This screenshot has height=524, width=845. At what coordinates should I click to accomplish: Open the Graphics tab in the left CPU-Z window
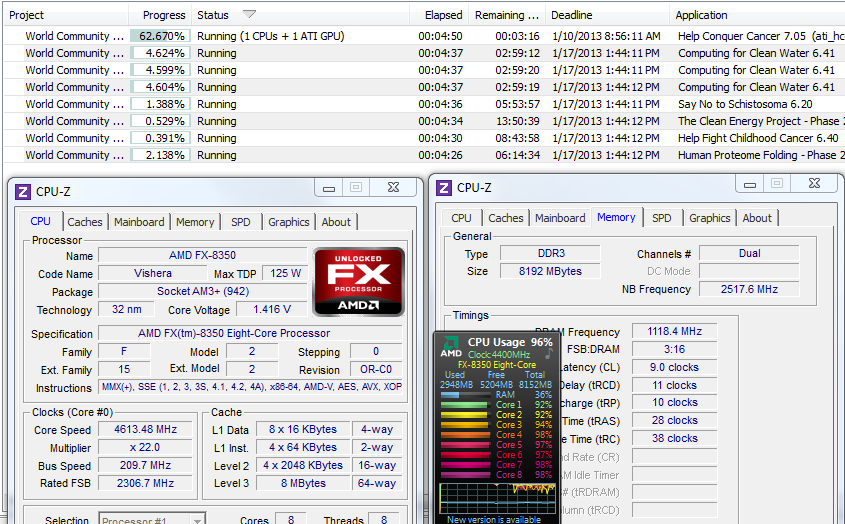289,222
